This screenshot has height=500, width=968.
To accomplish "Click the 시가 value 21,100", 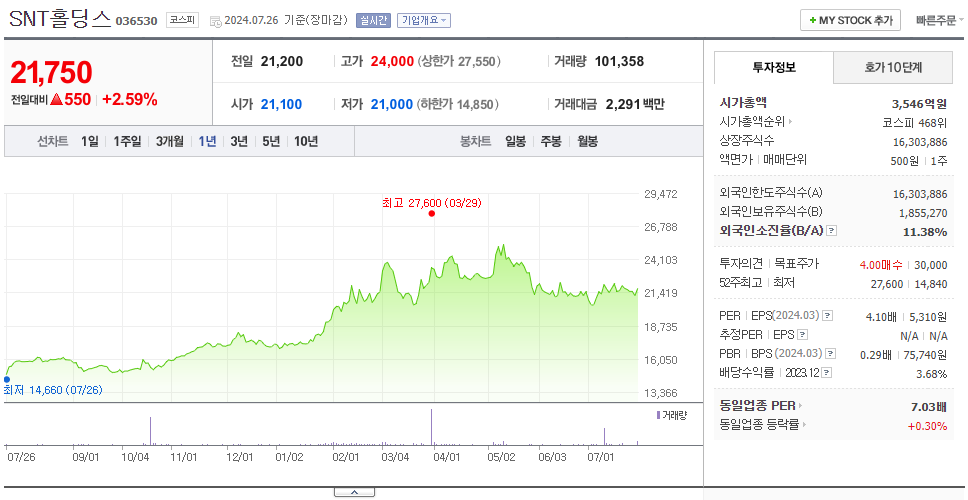I will click(282, 104).
